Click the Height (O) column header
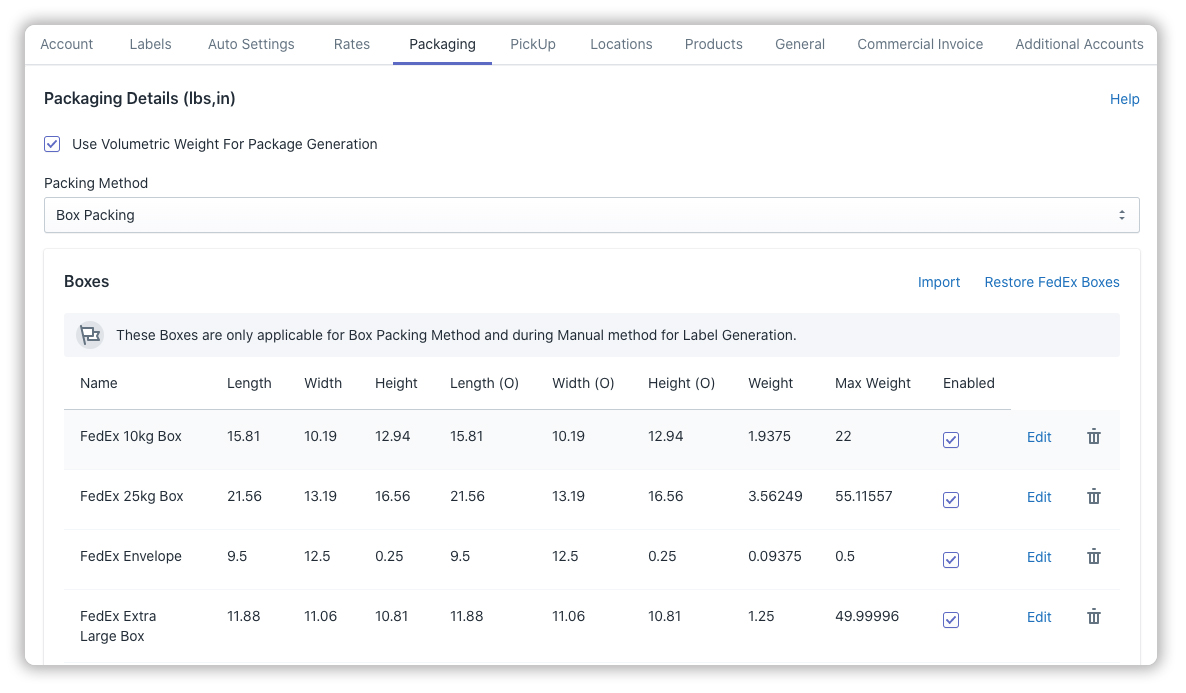Viewport: 1186px width, 693px height. tap(681, 383)
